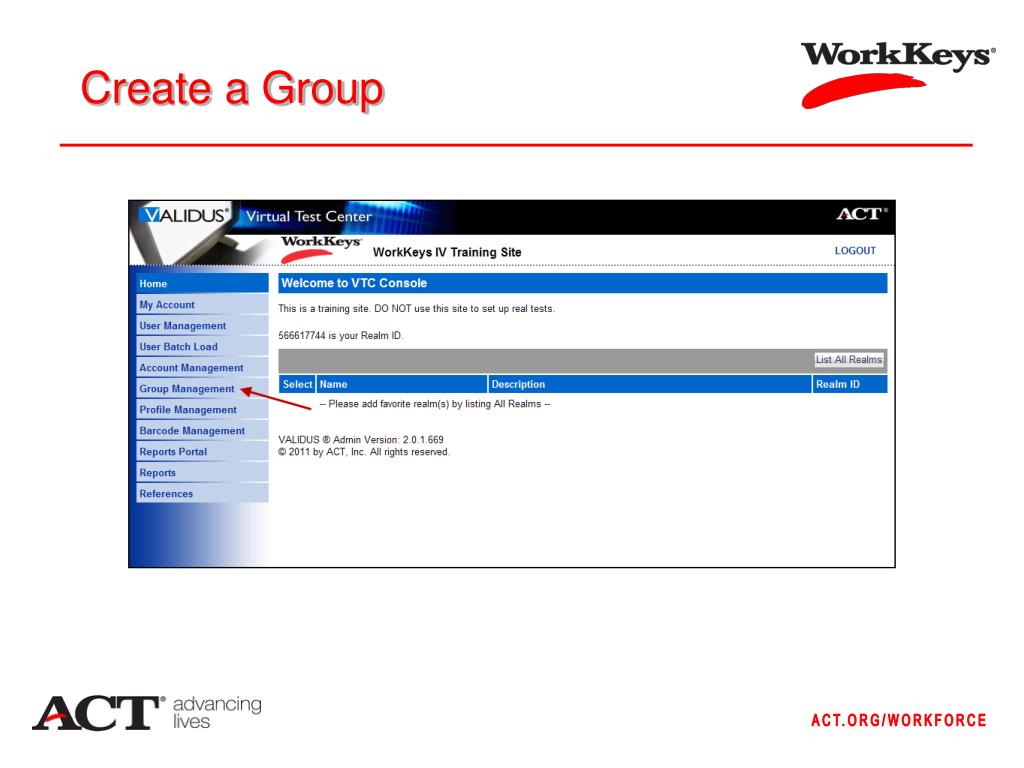This screenshot has height=768, width=1024.
Task: Click the Create a Group slide title
Action: click(x=232, y=88)
